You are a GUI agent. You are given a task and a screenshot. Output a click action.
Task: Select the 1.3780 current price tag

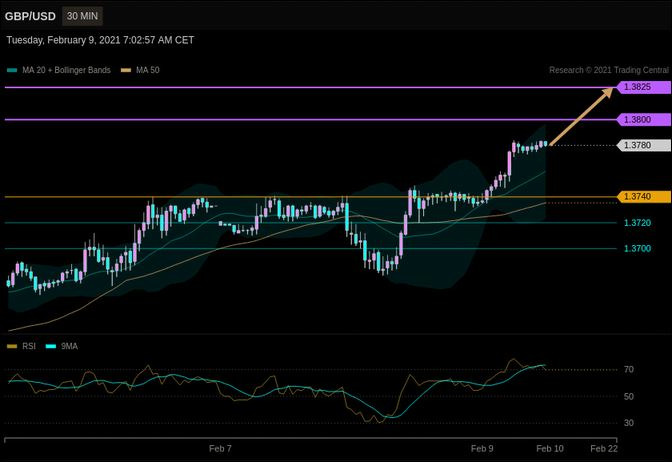click(x=644, y=145)
